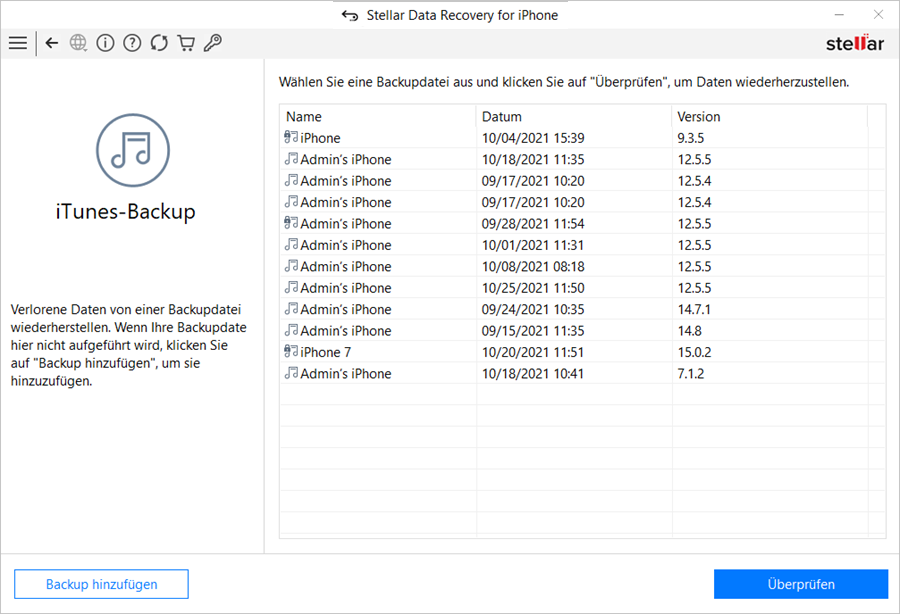Viewport: 900px width, 614px height.
Task: Select Admin's iPhone dated 10/08/2021 08:18
Action: (x=346, y=267)
